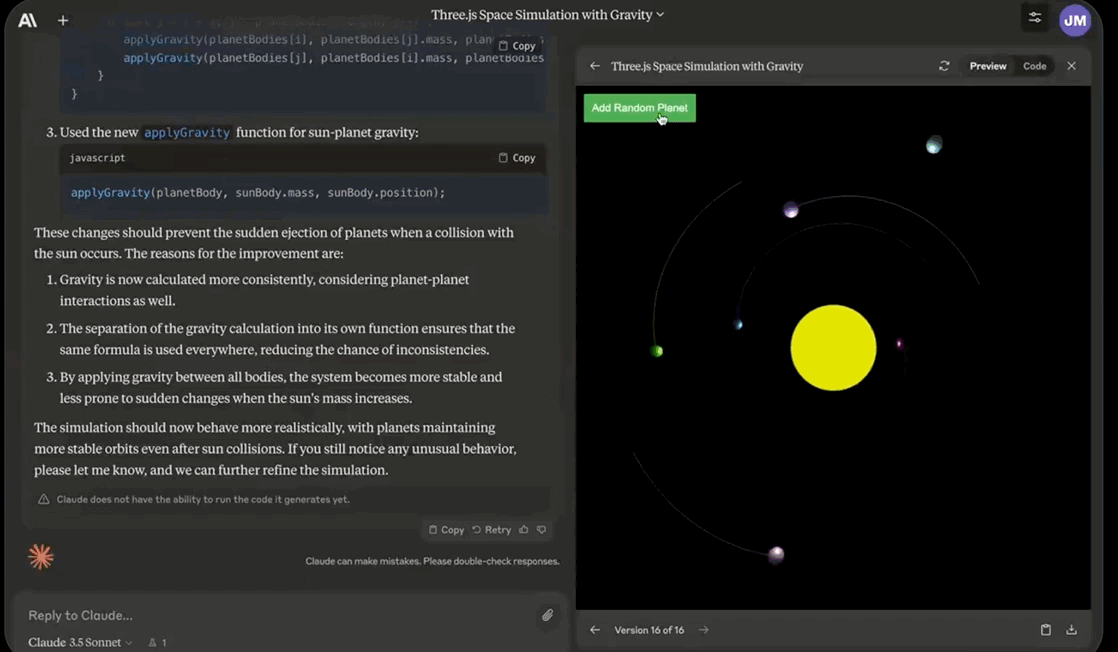Click the inline applyGravity code text
Viewport: 1118px width, 652px height.
187,133
